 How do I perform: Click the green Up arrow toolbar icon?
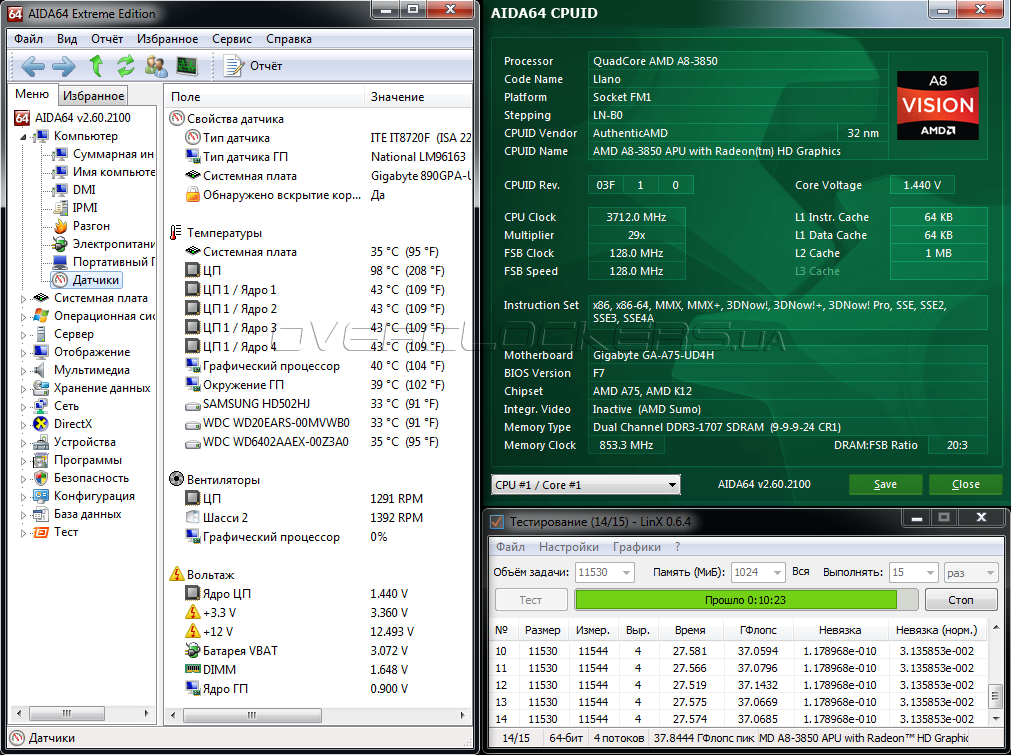tap(96, 66)
